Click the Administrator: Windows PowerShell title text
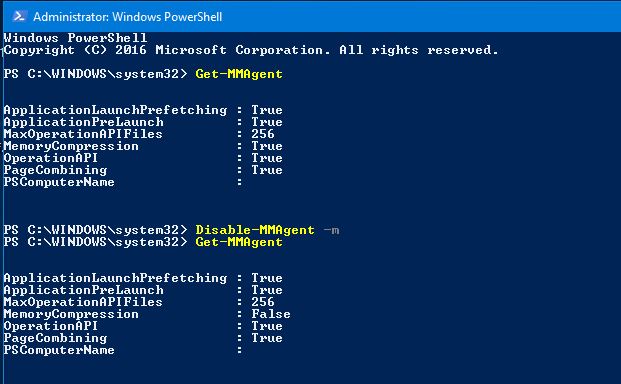This screenshot has width=621, height=384. point(128,17)
